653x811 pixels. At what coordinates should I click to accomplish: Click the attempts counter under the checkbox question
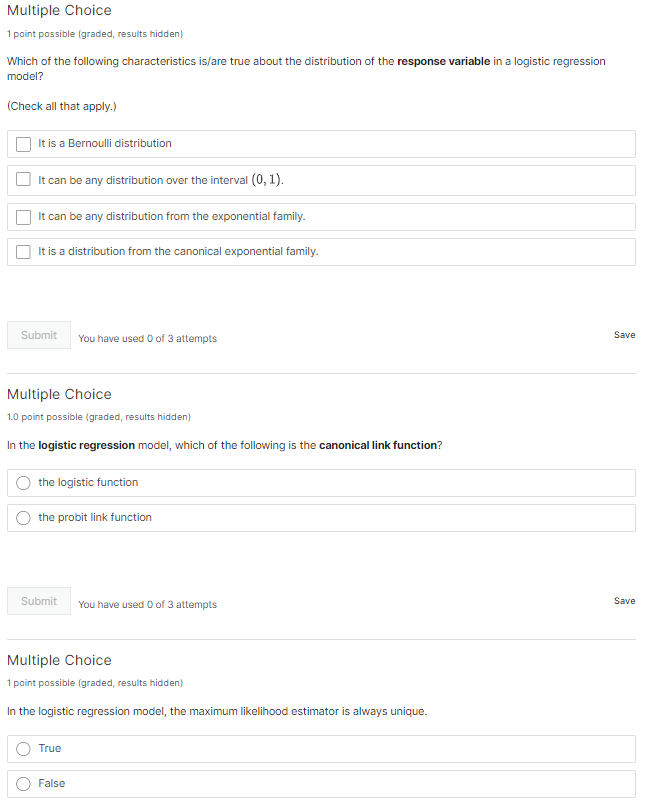pyautogui.click(x=147, y=339)
